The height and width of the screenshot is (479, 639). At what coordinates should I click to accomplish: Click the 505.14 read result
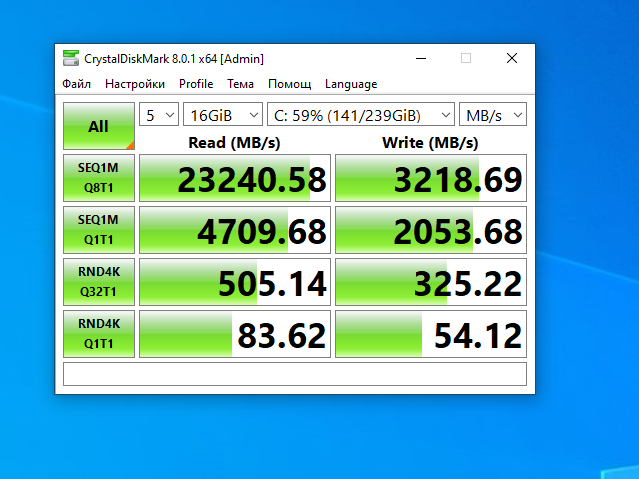pyautogui.click(x=235, y=282)
